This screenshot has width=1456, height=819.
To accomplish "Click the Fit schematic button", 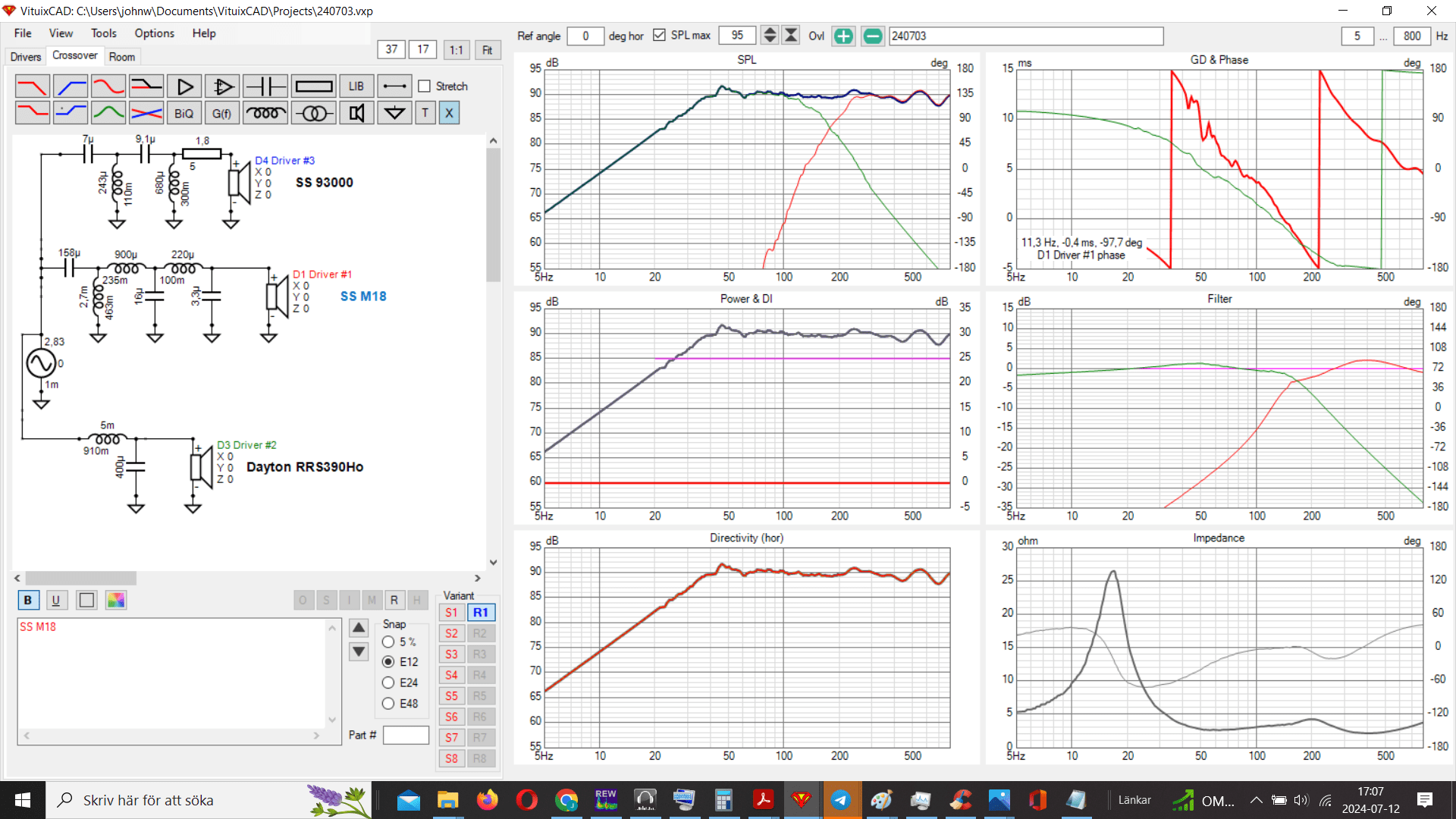I will tap(487, 50).
